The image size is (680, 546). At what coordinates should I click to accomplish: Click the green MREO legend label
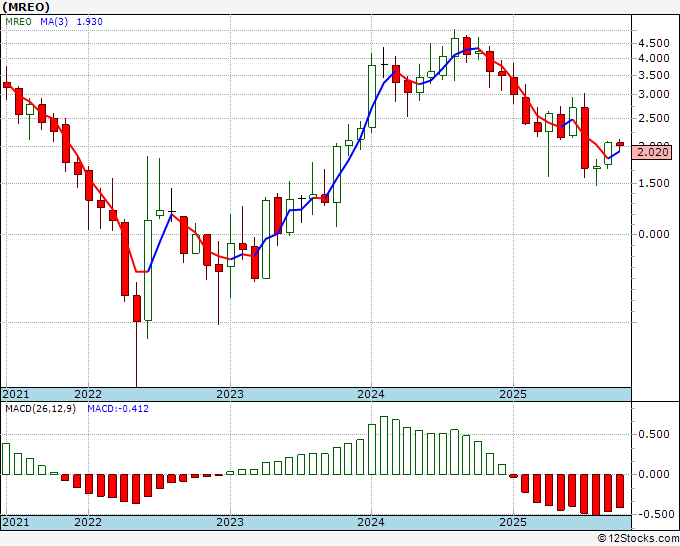coord(19,21)
